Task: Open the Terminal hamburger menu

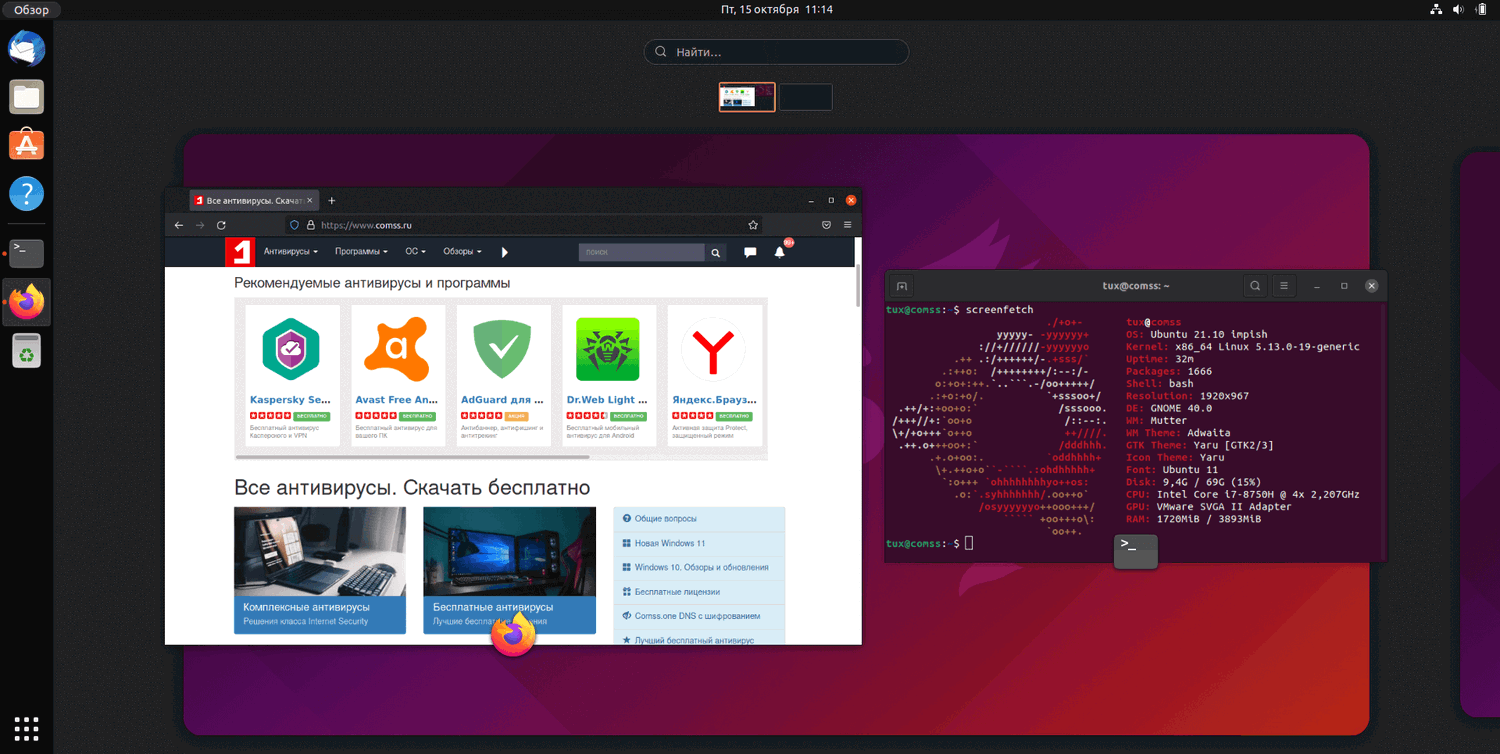Action: click(1284, 286)
